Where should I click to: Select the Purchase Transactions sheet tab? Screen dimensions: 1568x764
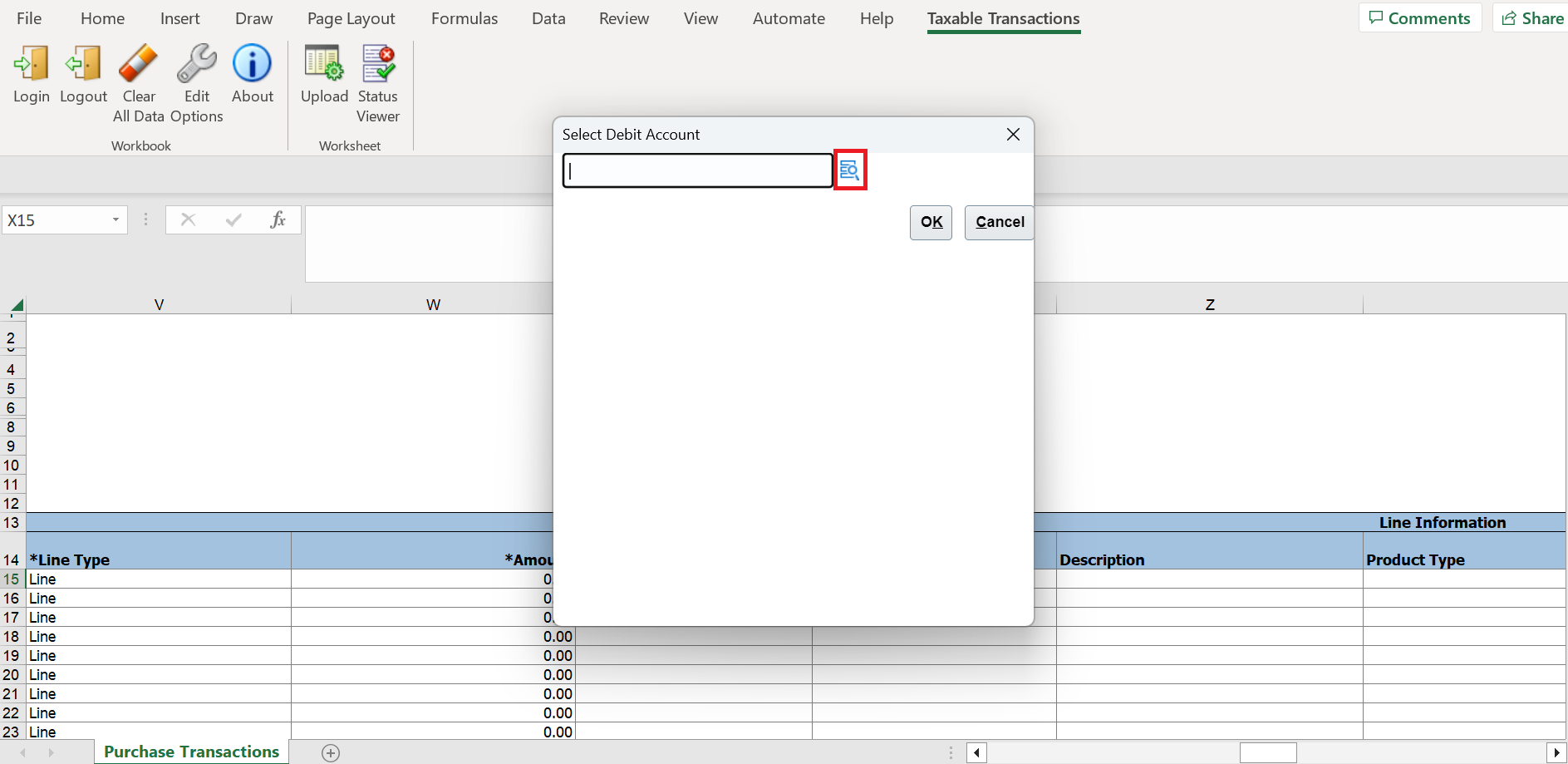190,752
